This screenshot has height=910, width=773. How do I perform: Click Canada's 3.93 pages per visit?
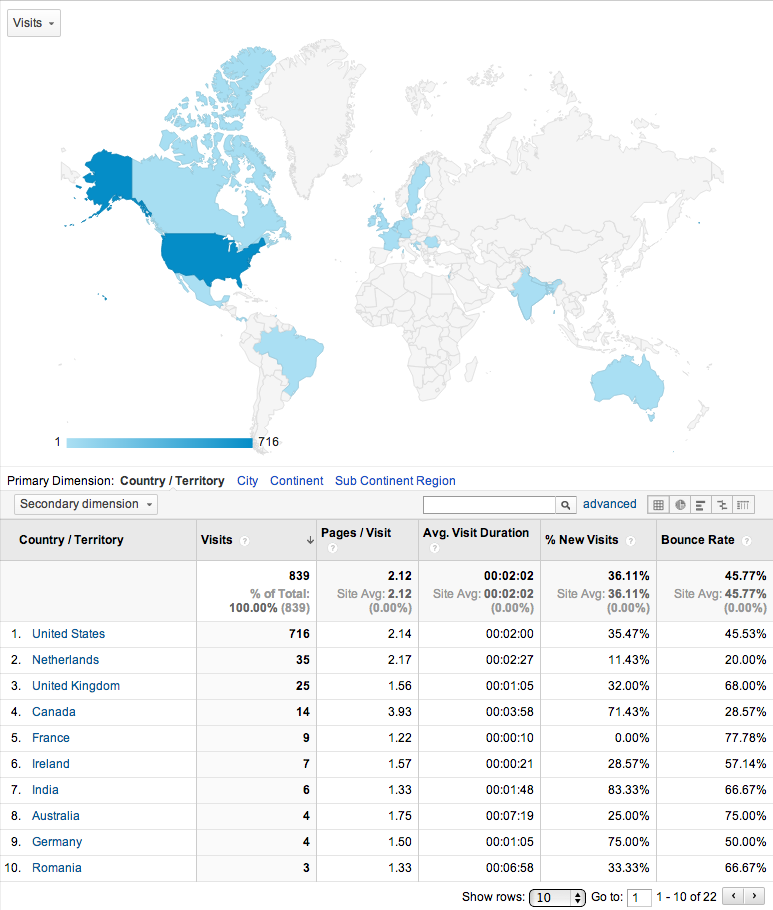[400, 712]
